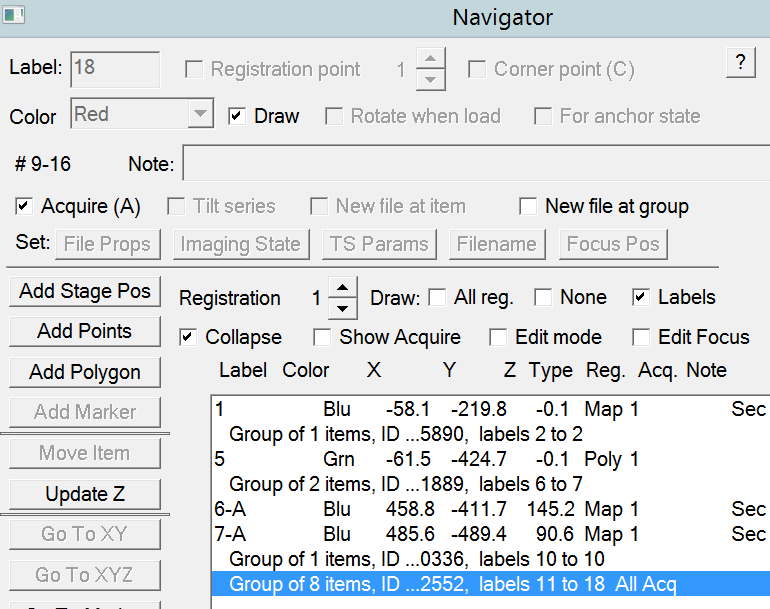Enable New file at group checkbox

tap(528, 206)
